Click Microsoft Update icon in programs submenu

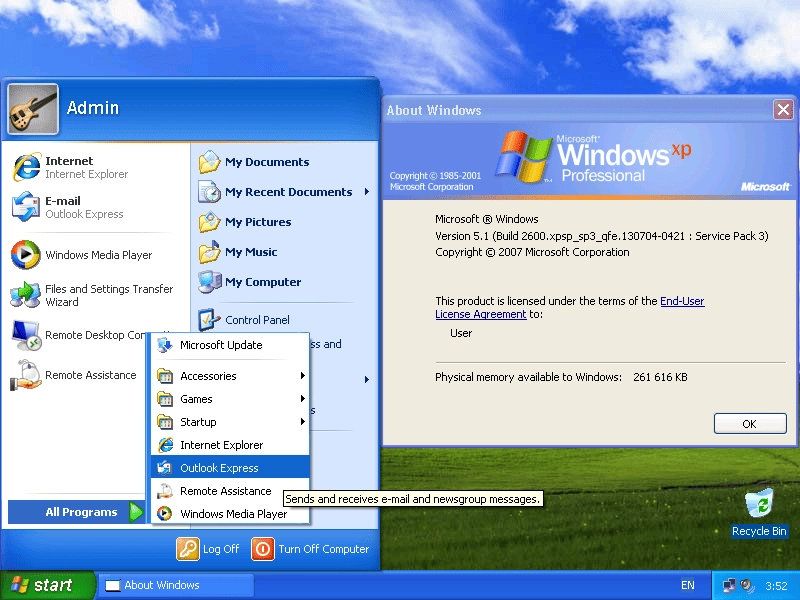click(165, 345)
